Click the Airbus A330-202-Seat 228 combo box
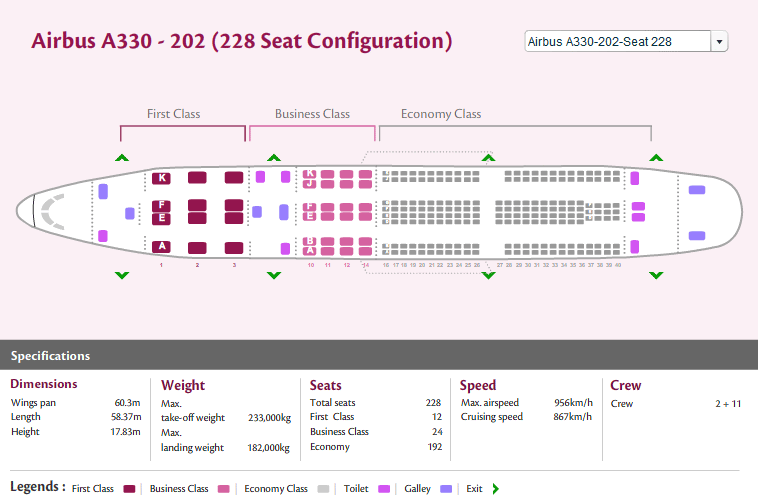 pos(626,42)
